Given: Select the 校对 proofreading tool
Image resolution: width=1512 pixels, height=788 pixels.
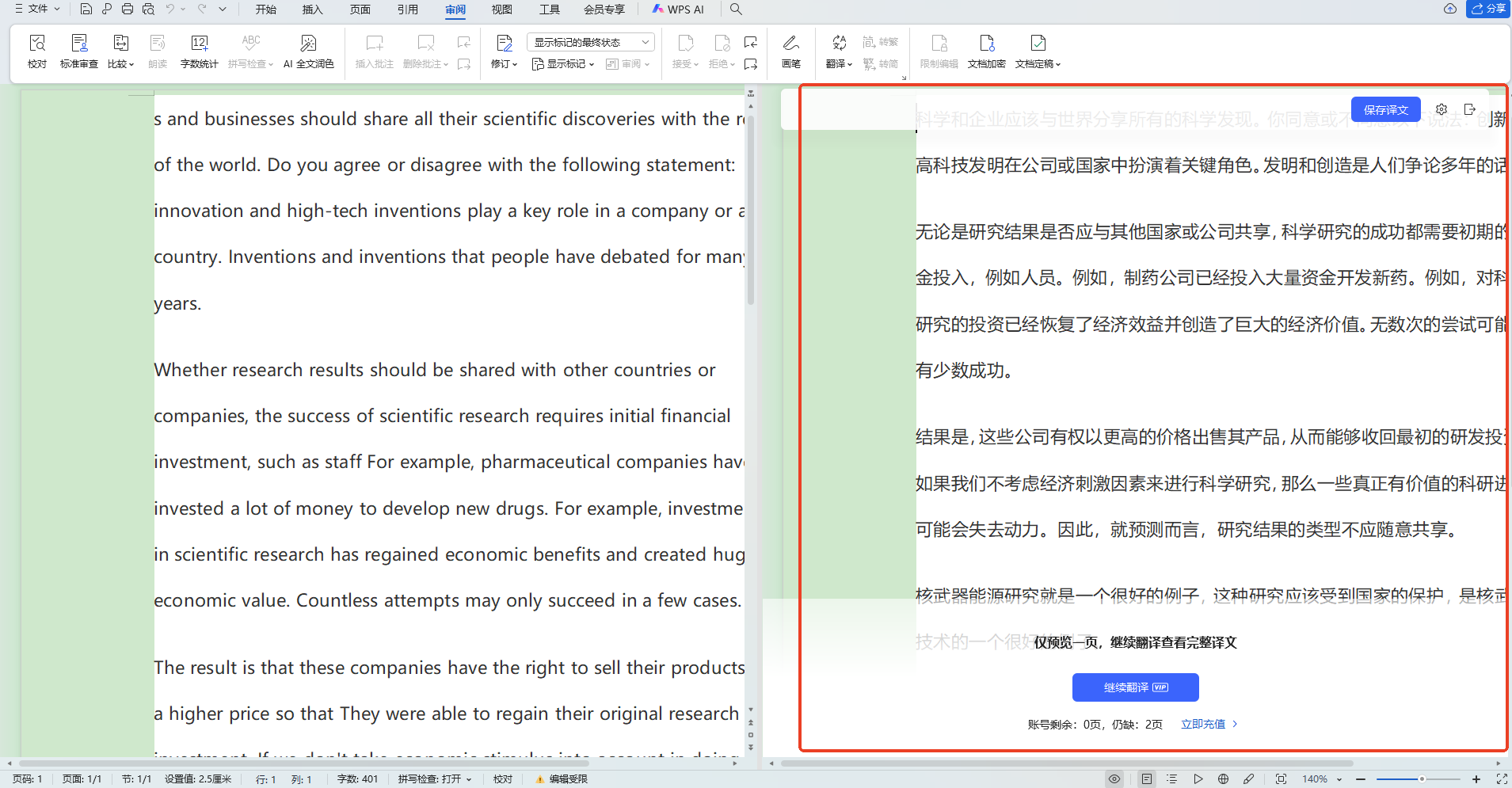Looking at the screenshot, I should 36,50.
